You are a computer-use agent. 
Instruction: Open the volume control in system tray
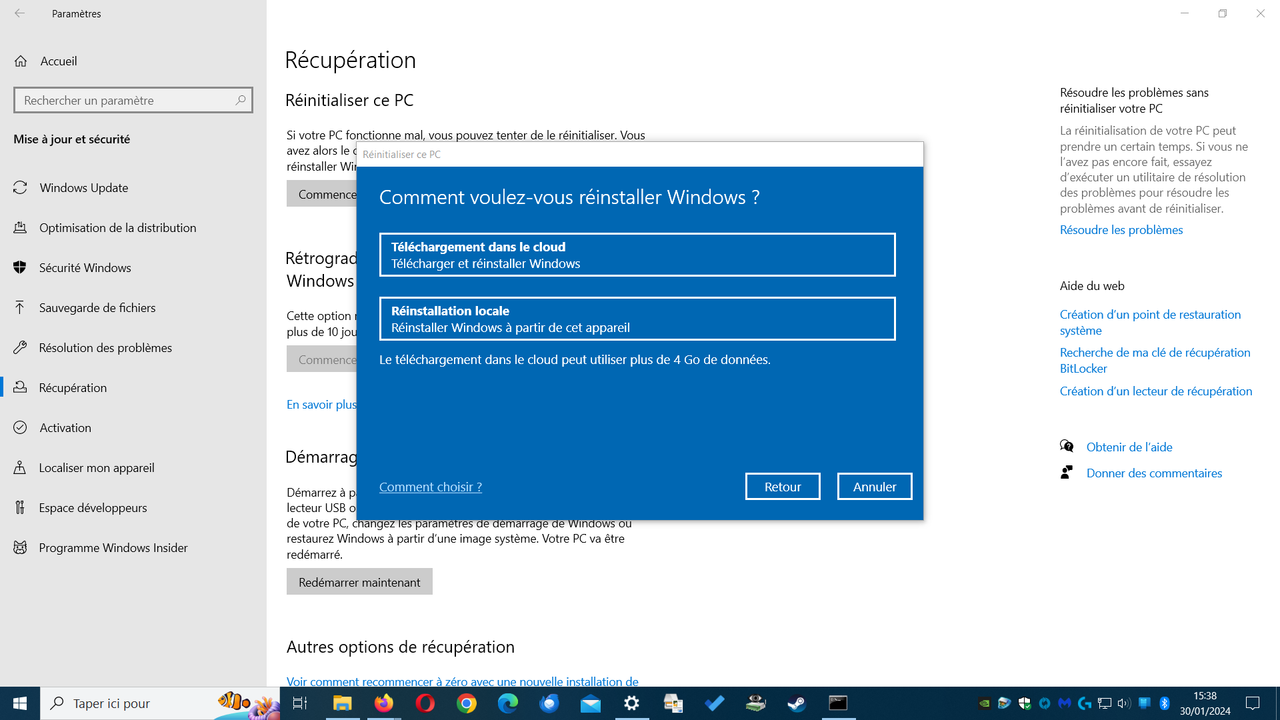point(1123,703)
